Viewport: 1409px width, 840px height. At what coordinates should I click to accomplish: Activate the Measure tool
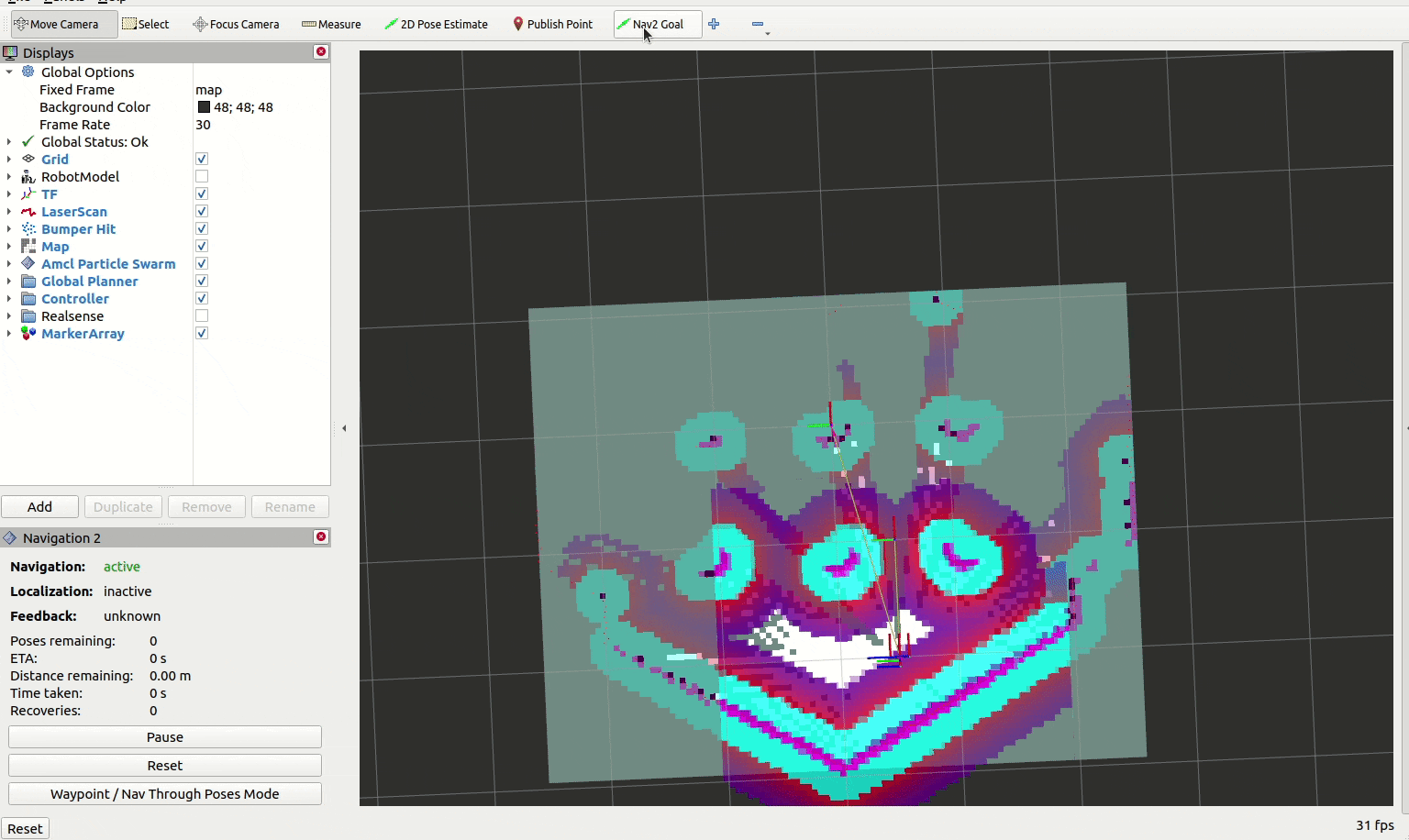coord(331,25)
